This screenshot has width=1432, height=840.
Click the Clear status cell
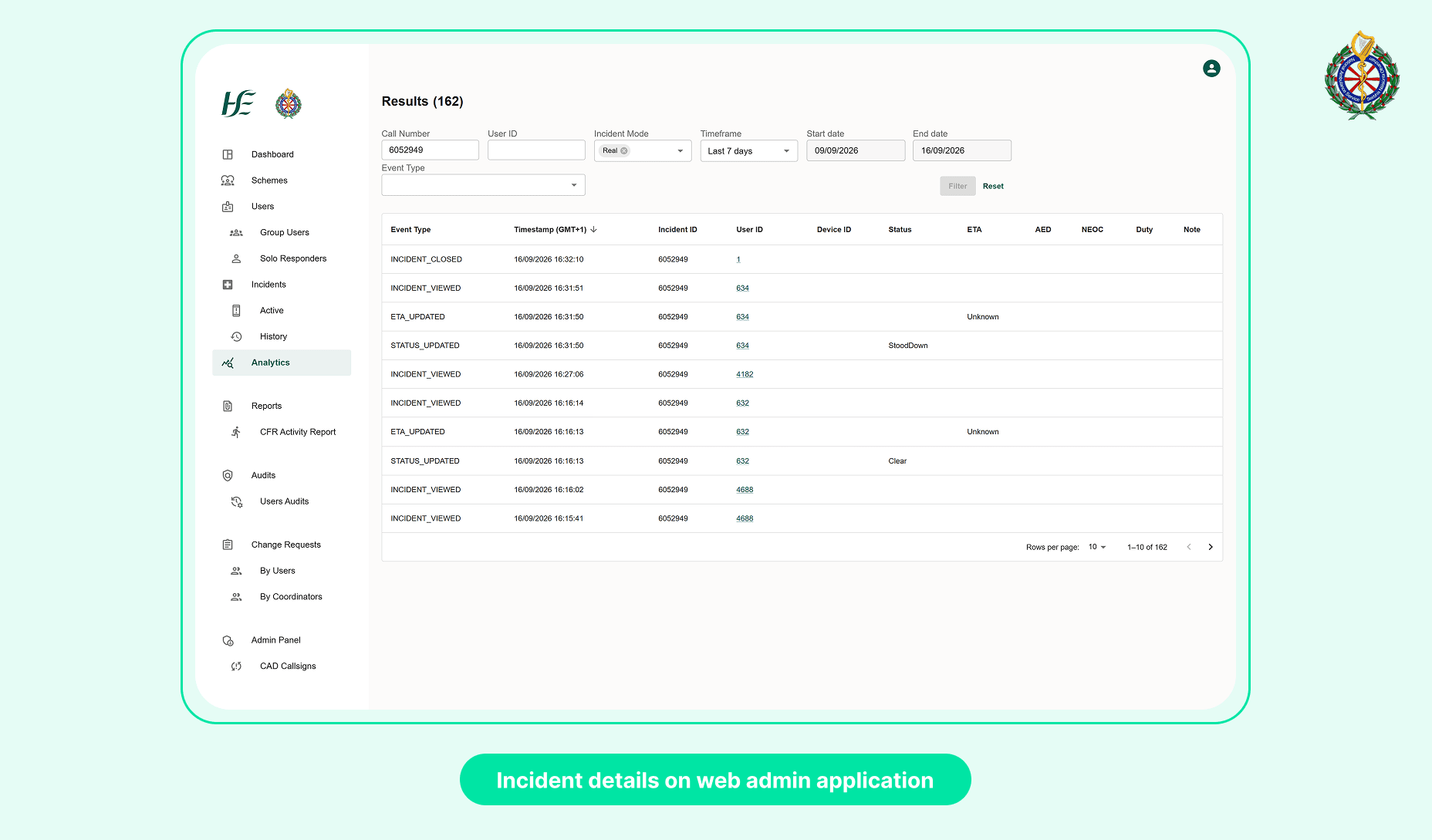pos(897,461)
